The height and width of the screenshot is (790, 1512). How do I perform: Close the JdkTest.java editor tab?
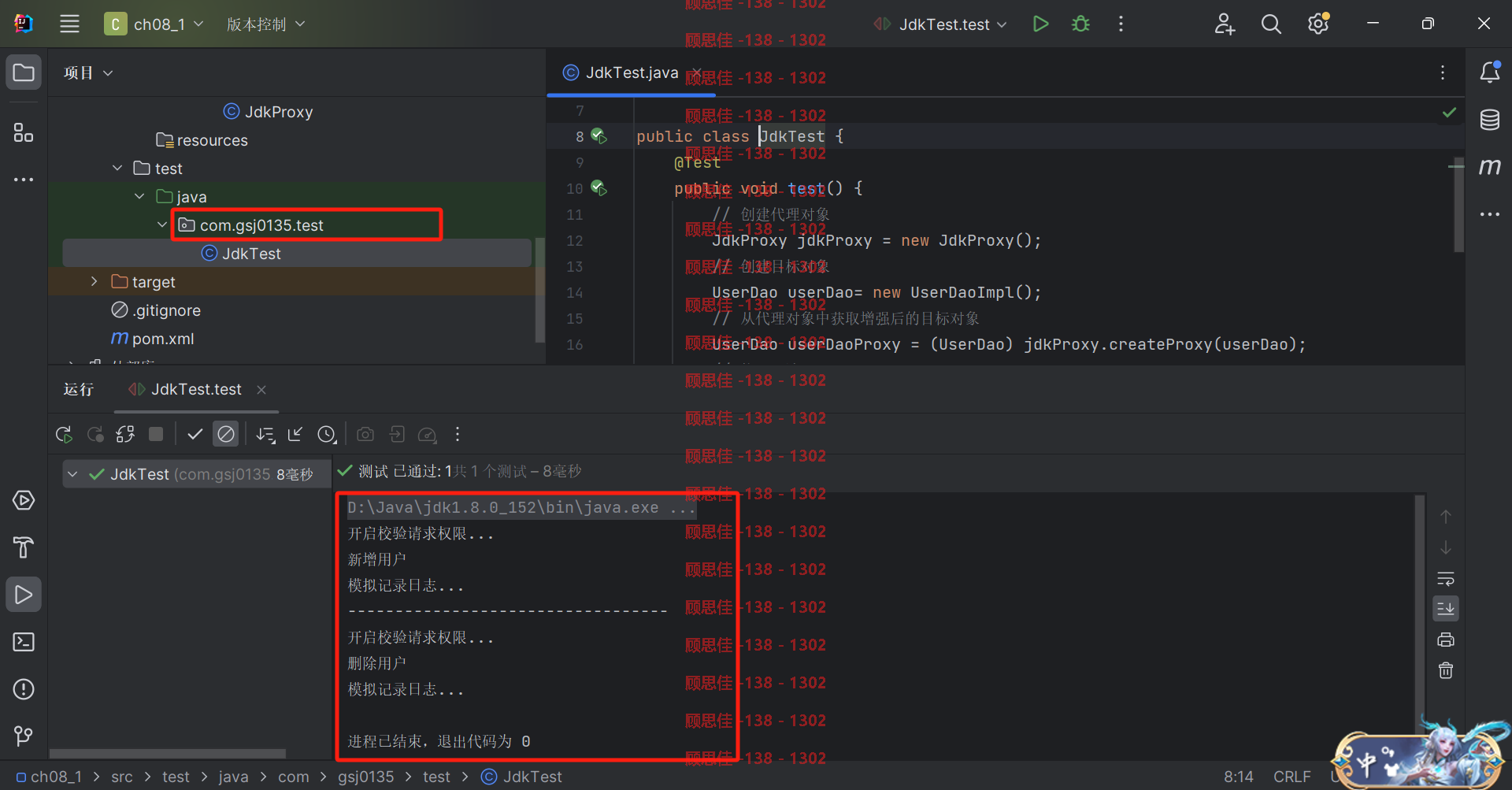point(697,72)
